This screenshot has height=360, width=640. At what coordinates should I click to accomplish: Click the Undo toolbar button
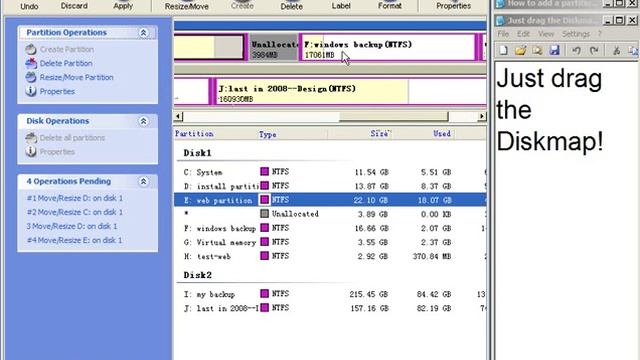point(29,6)
